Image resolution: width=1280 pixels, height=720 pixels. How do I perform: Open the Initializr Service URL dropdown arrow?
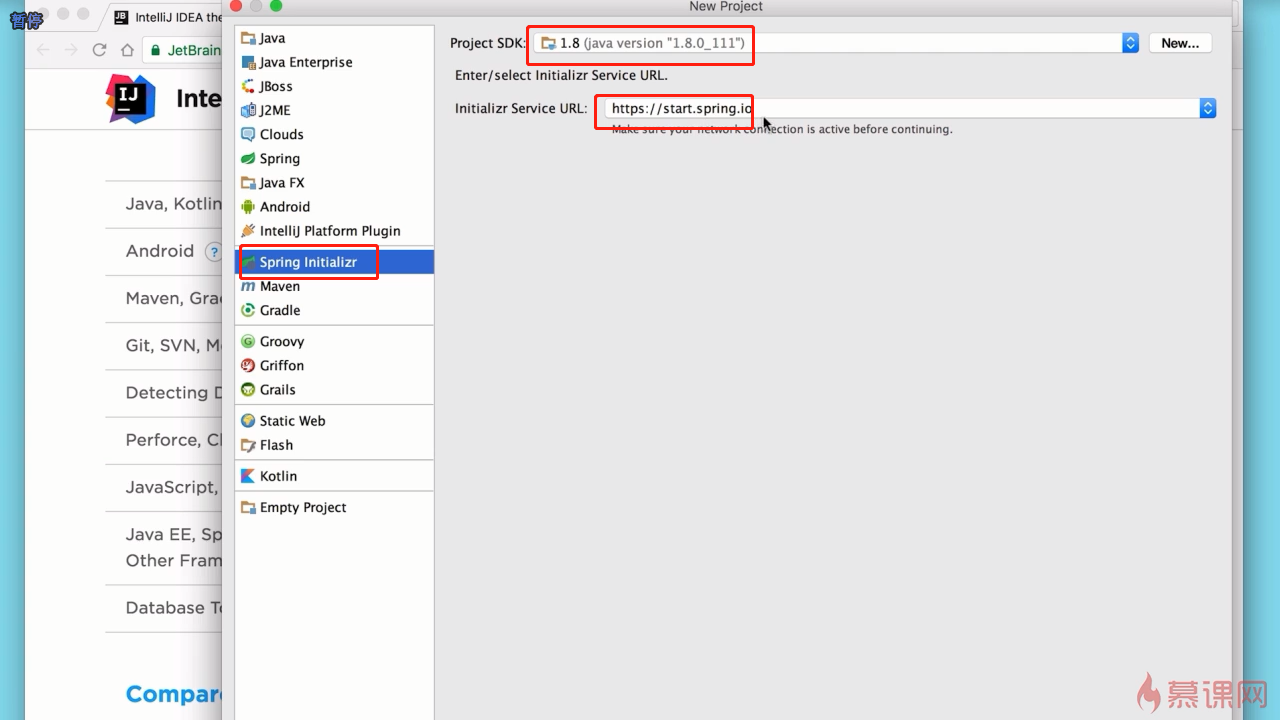[1207, 108]
